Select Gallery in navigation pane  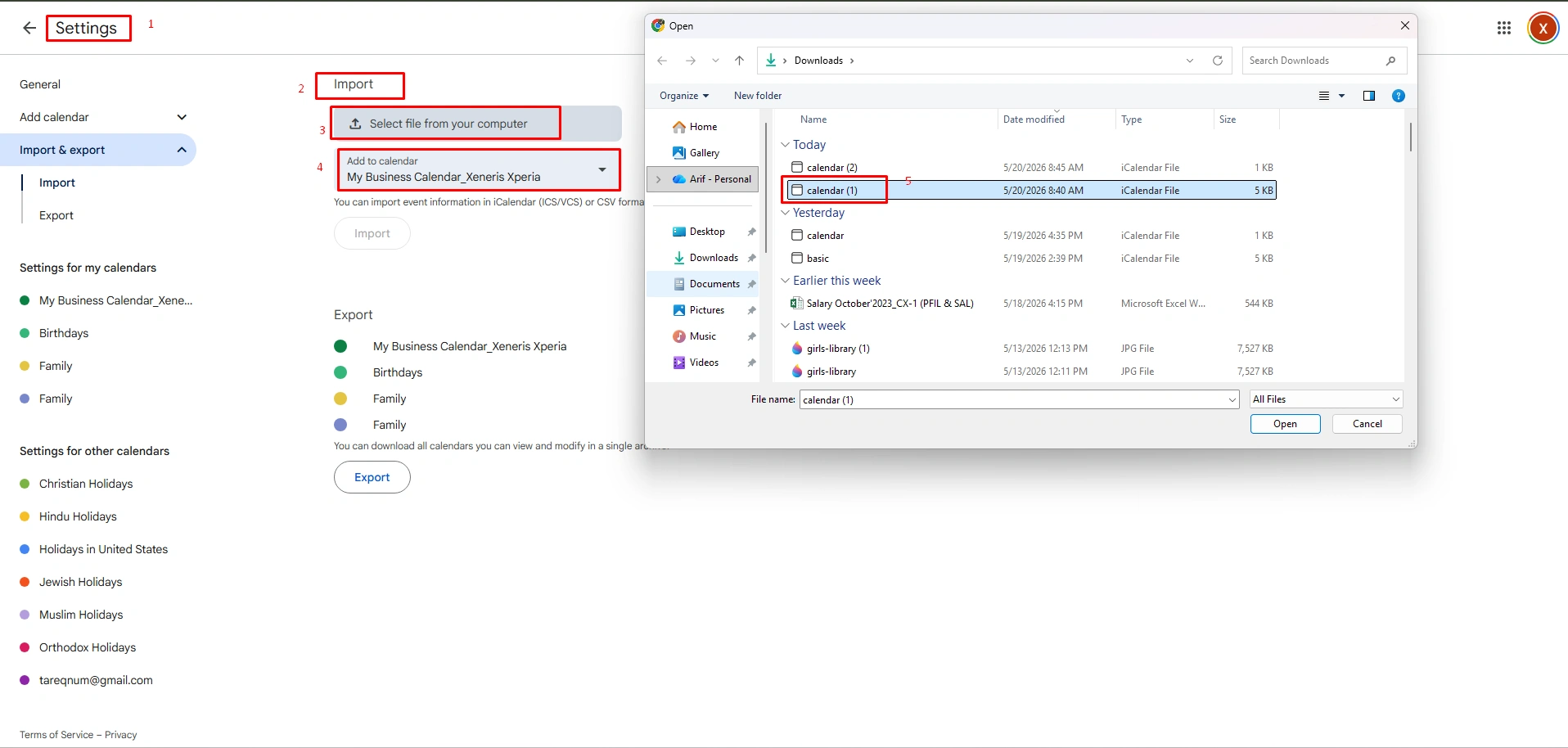tap(705, 153)
